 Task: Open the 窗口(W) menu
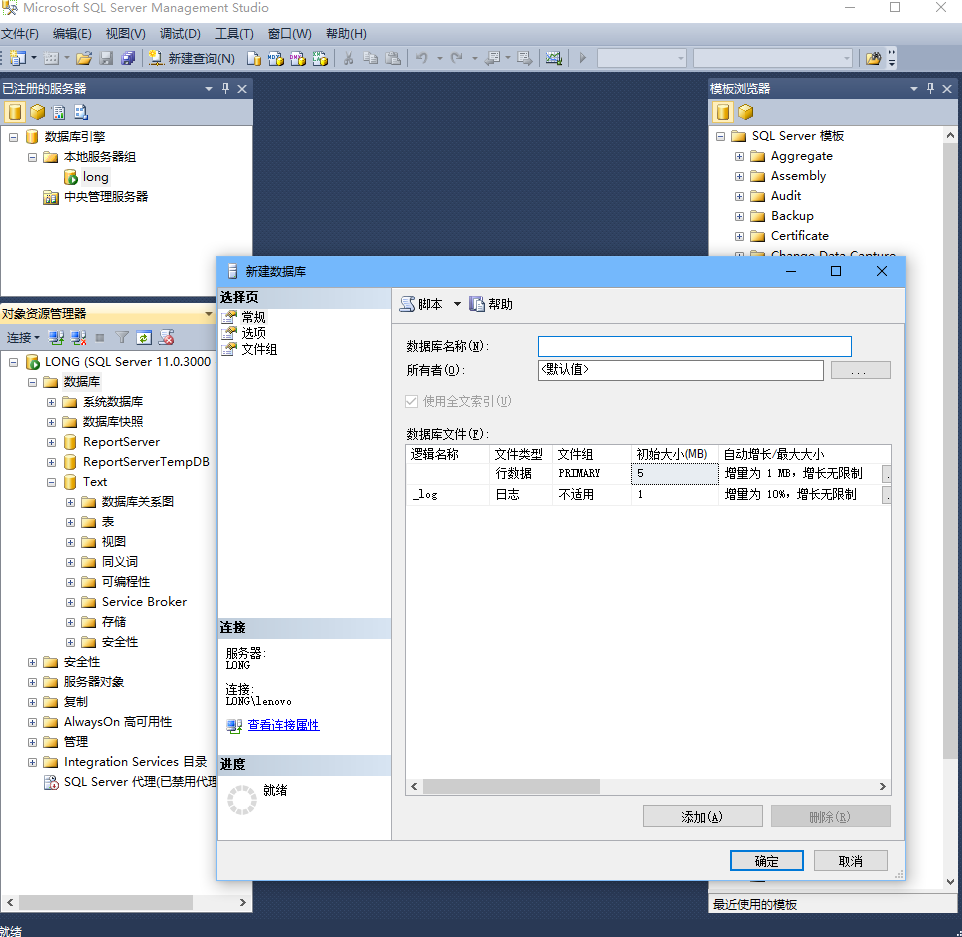[290, 34]
